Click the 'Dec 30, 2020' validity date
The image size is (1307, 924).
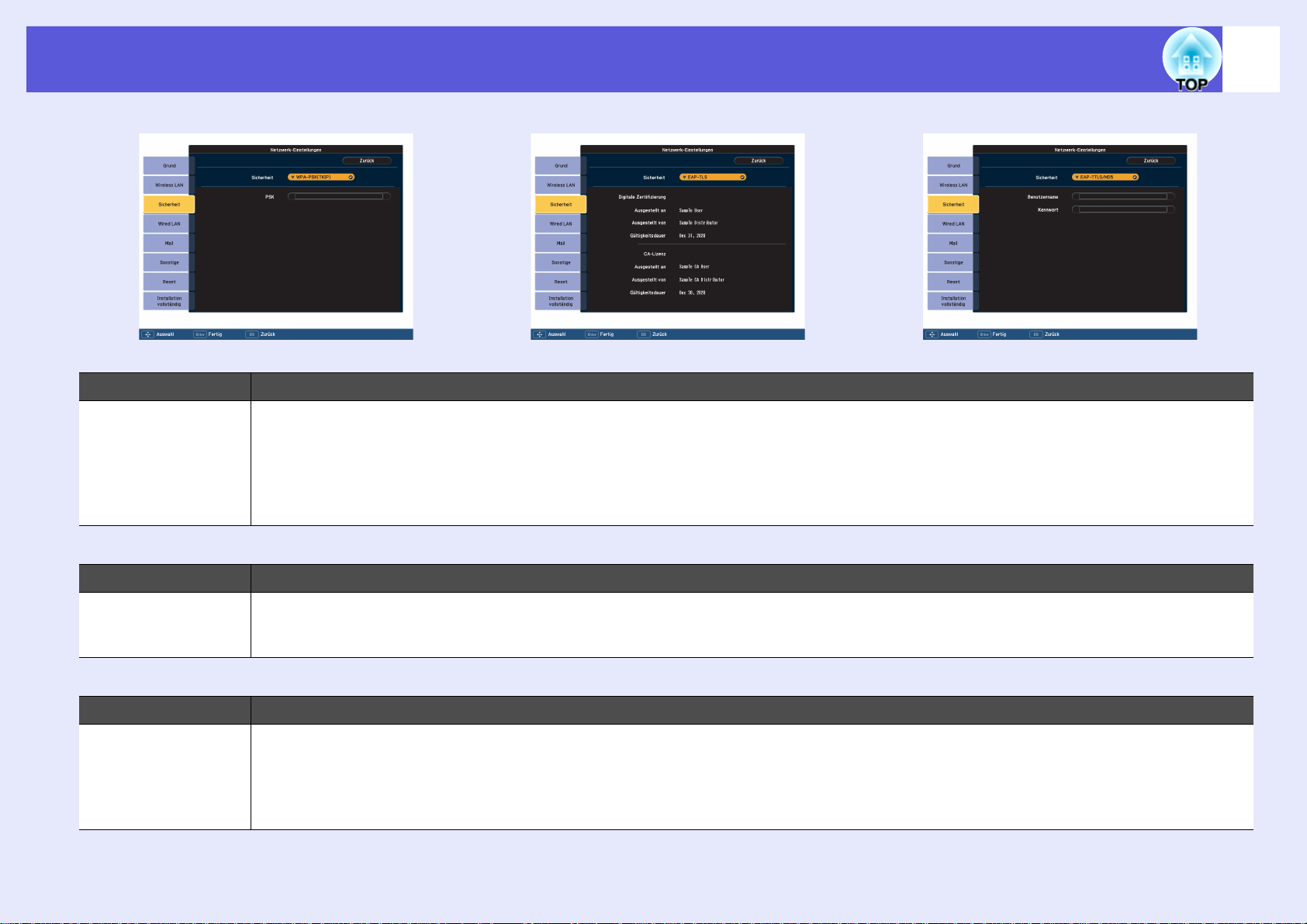pyautogui.click(x=693, y=292)
